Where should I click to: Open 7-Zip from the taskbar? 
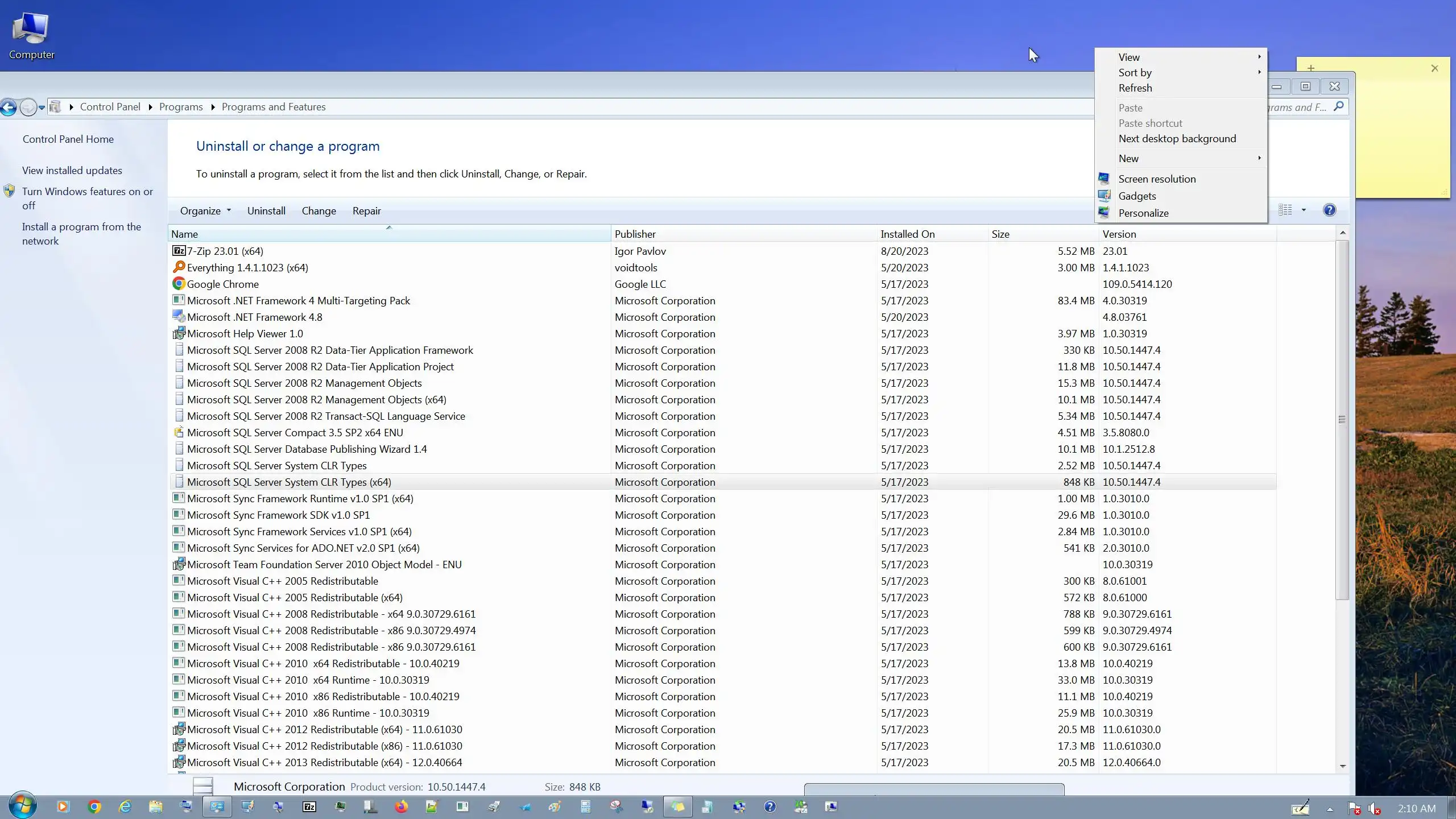click(309, 806)
